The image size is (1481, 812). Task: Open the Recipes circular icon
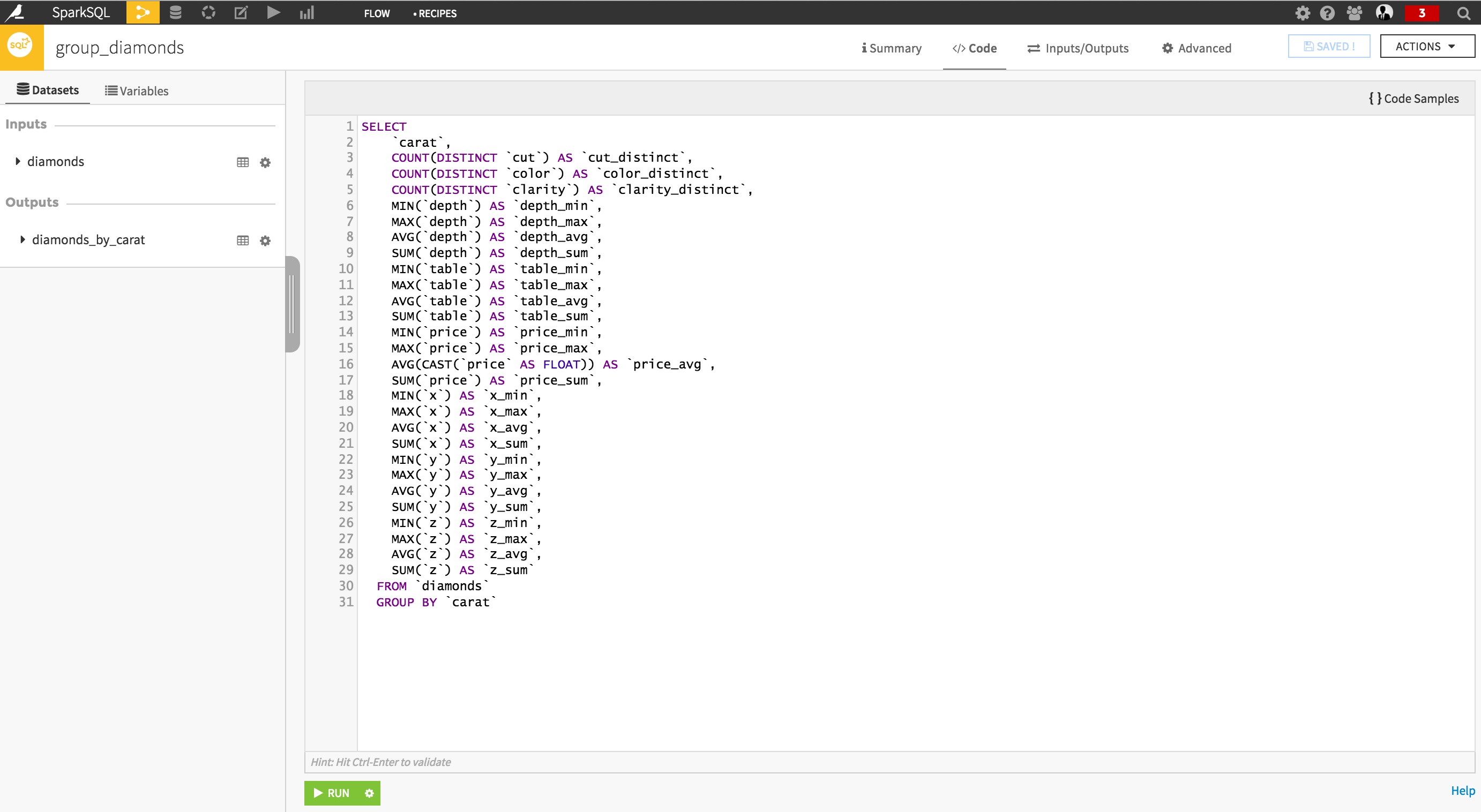coord(208,13)
